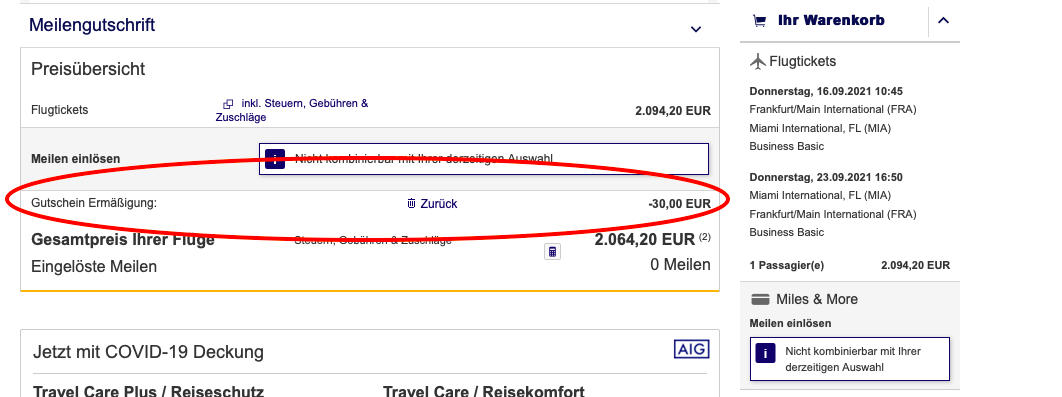This screenshot has width=1062, height=397.
Task: Click the popup window icon beside taxes link
Action: (x=228, y=104)
